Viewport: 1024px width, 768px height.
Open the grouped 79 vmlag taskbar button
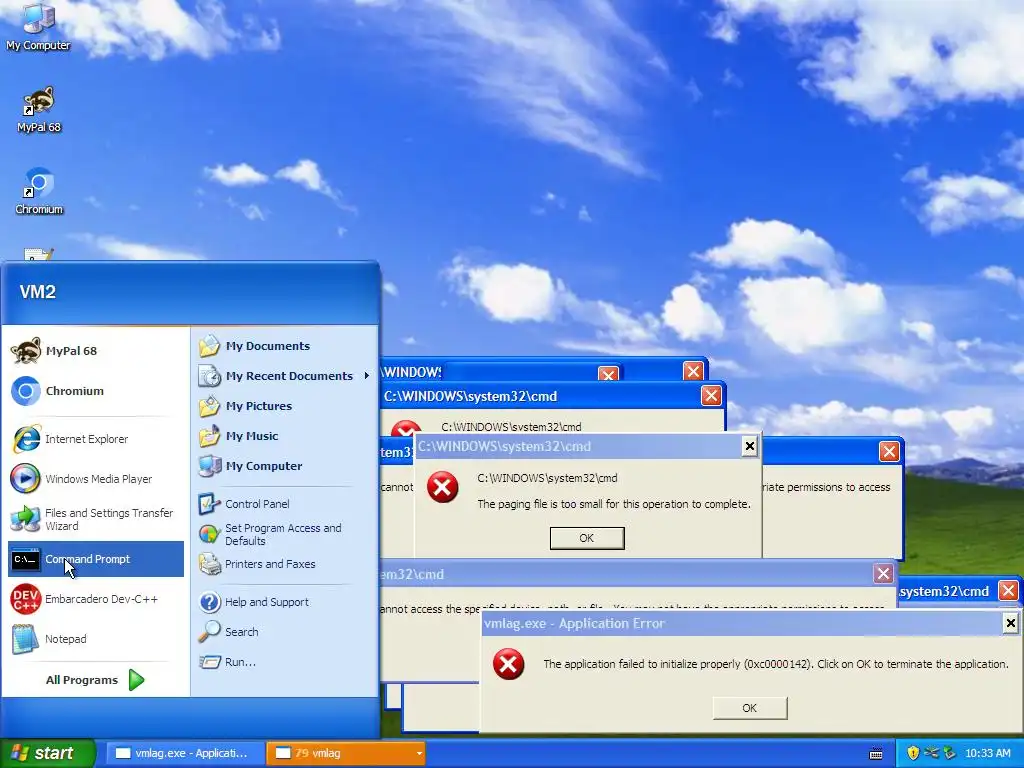point(346,753)
